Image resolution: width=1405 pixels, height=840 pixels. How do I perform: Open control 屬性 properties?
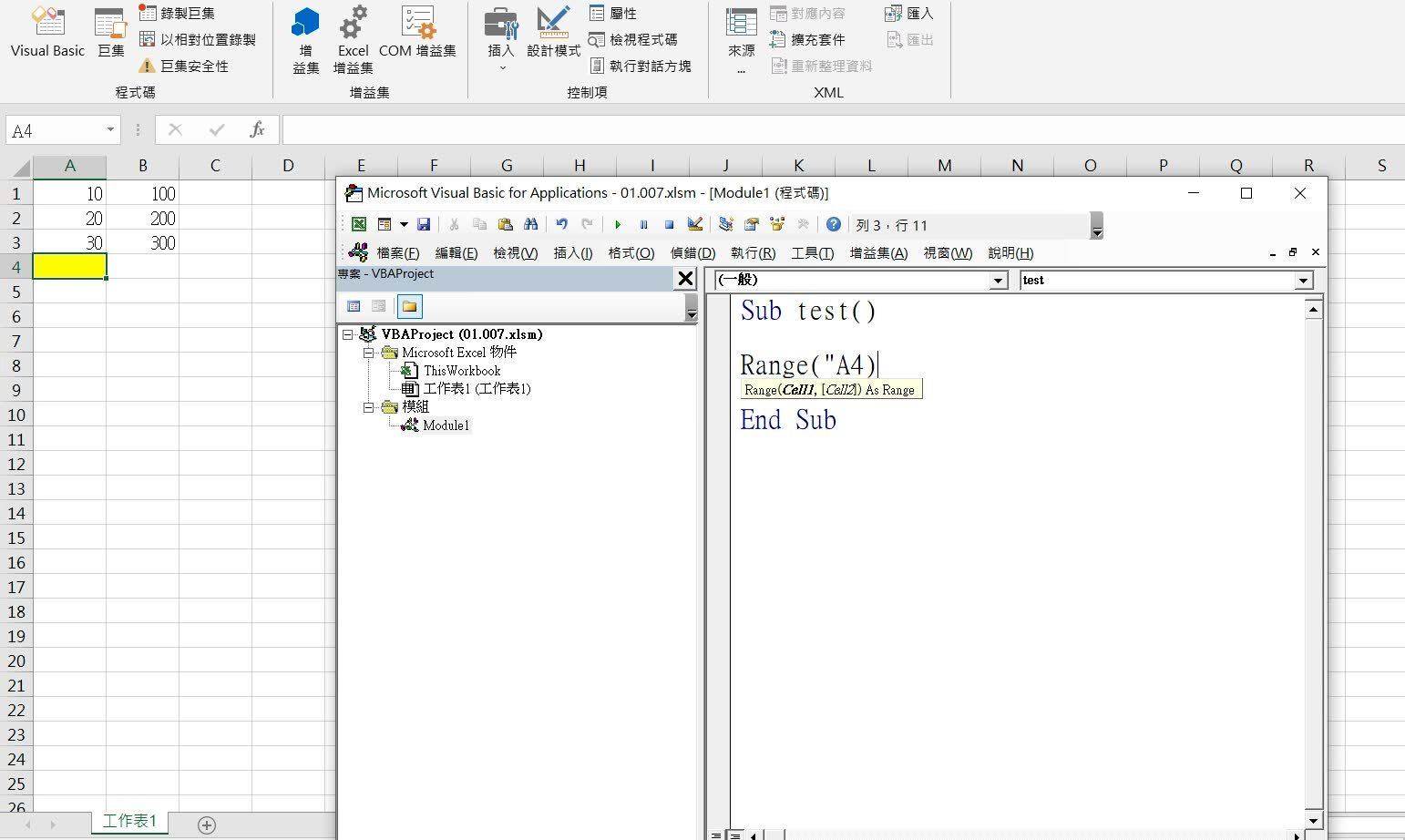pyautogui.click(x=613, y=14)
